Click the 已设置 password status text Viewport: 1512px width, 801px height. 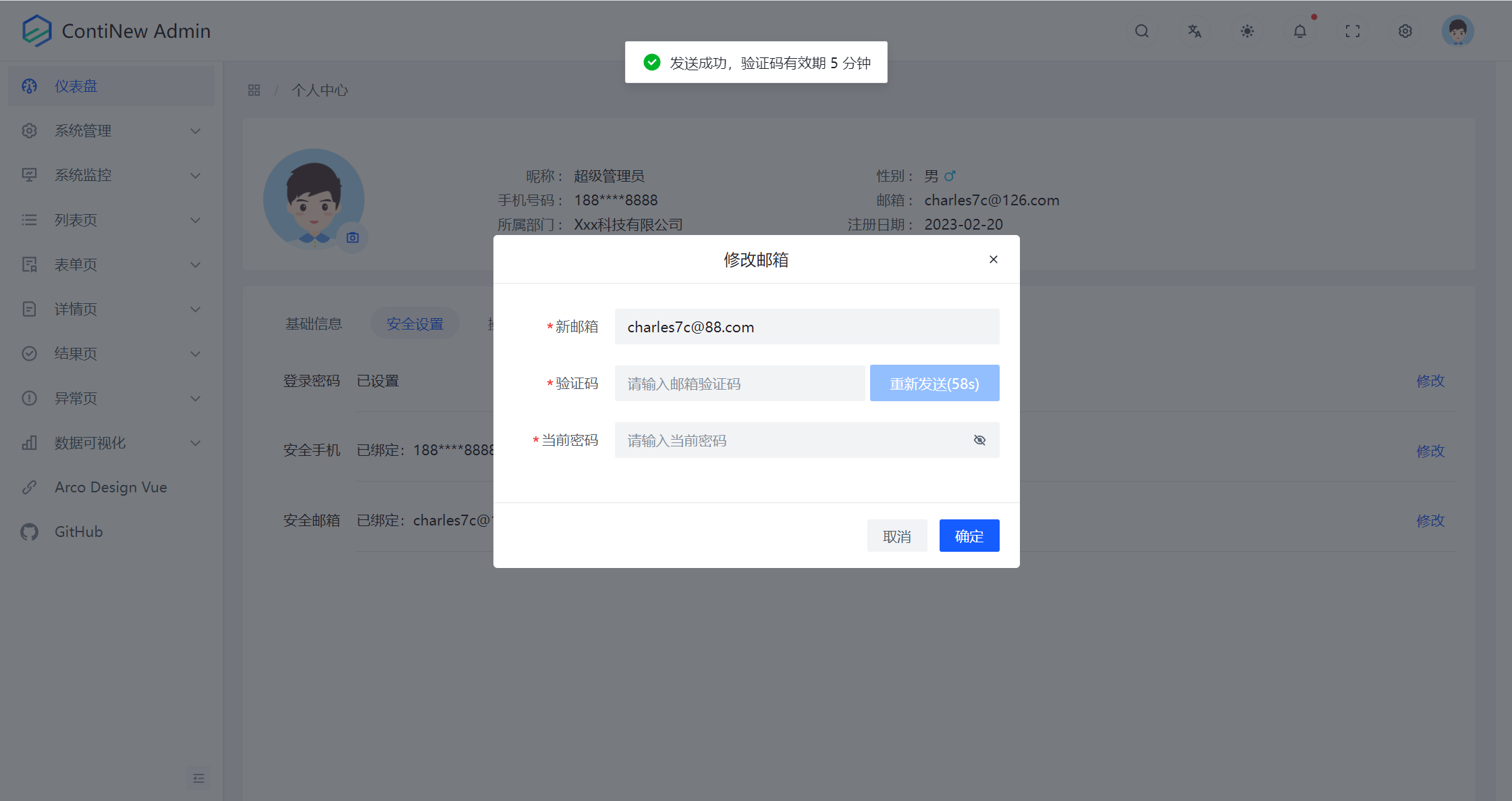[377, 381]
